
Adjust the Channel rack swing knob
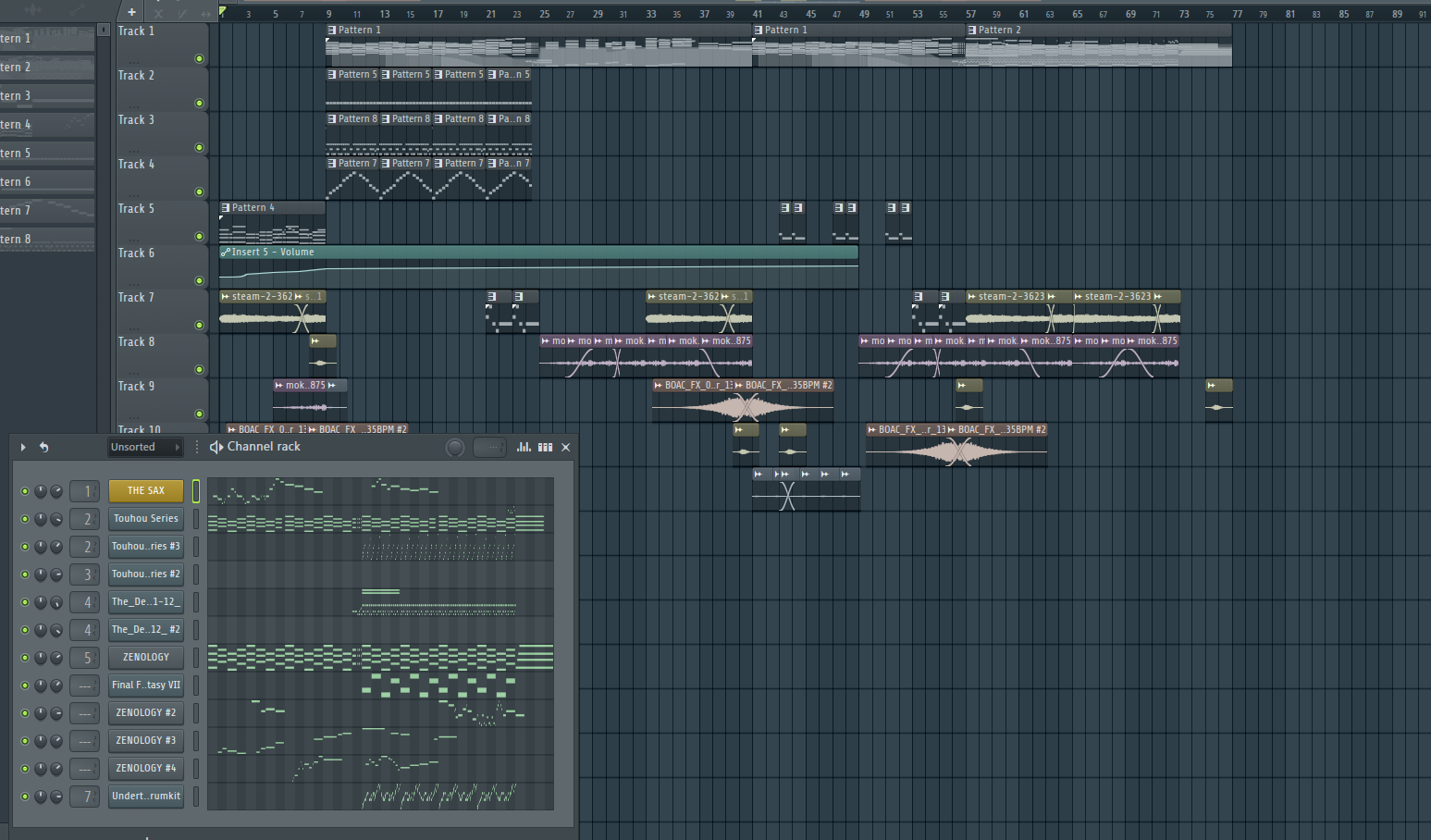pyautogui.click(x=455, y=448)
